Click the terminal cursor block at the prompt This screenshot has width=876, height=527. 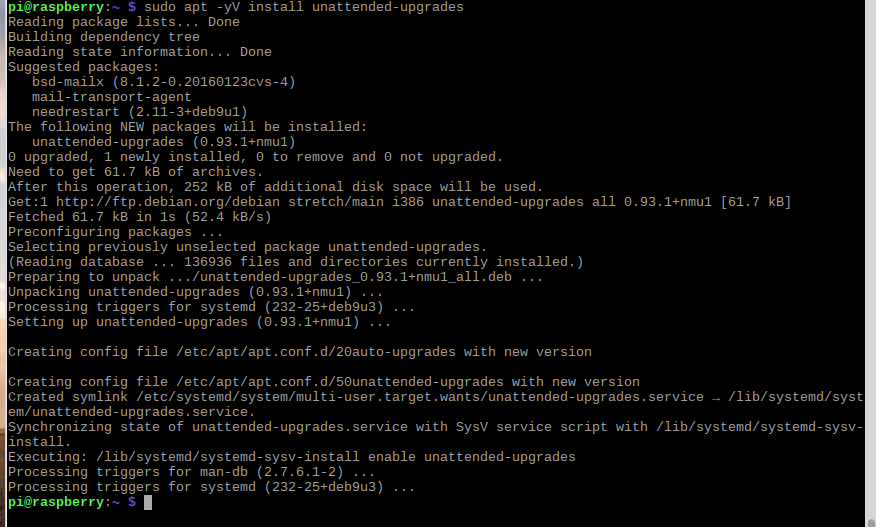[x=148, y=502]
